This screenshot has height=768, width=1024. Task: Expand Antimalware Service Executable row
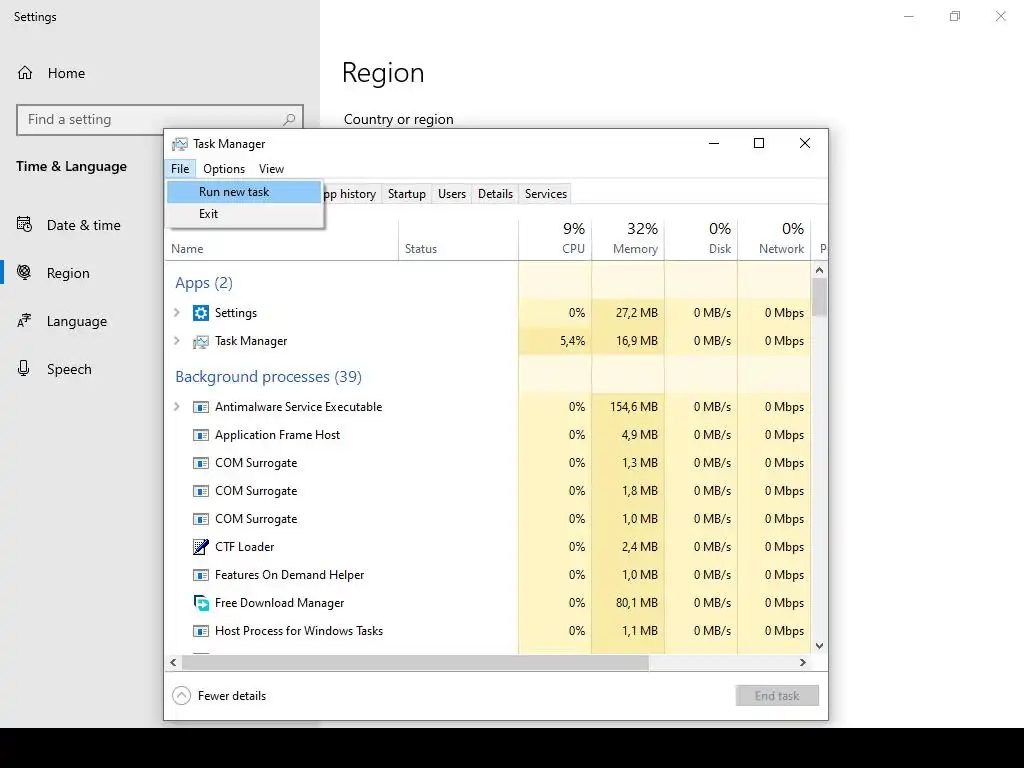[176, 406]
